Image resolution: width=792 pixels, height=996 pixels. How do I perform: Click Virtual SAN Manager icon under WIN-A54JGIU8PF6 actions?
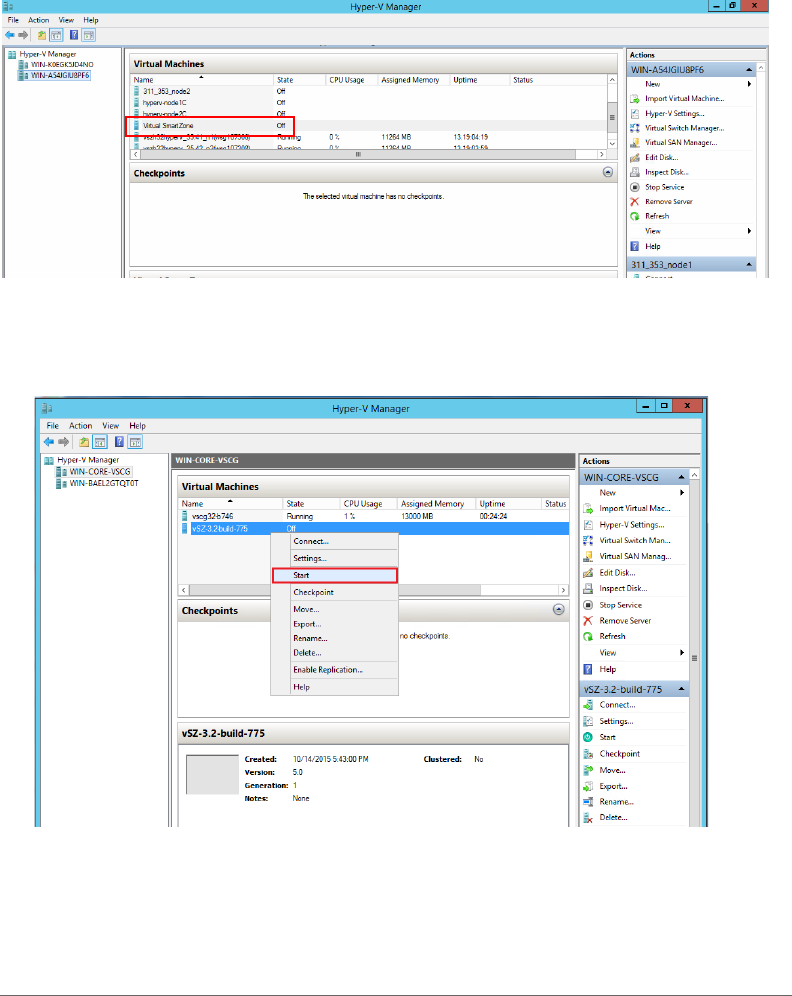pyautogui.click(x=634, y=143)
